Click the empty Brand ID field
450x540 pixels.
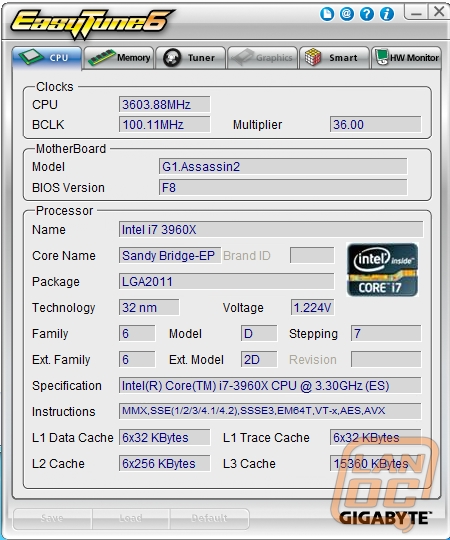click(312, 256)
